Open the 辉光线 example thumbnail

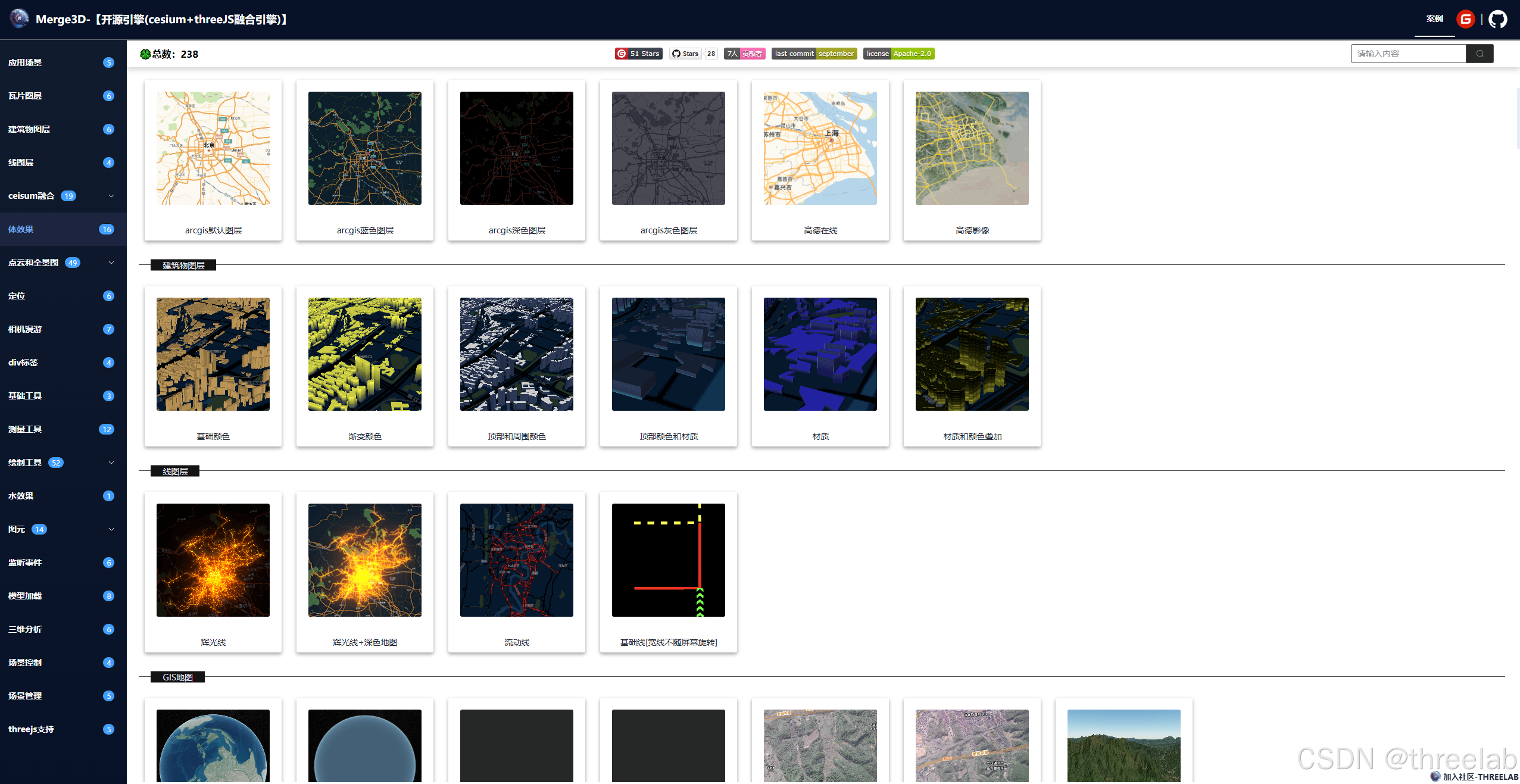pos(213,560)
